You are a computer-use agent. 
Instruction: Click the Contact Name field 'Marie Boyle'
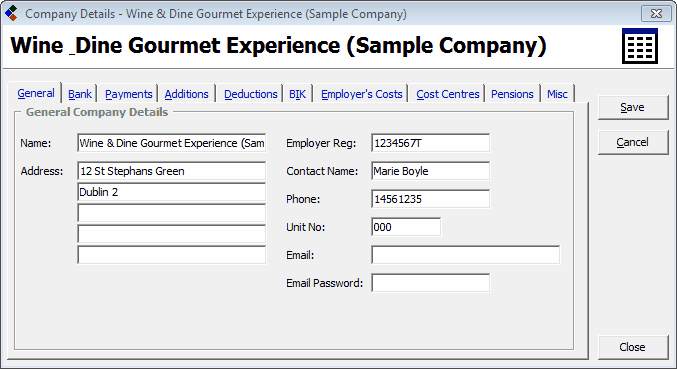coord(430,171)
